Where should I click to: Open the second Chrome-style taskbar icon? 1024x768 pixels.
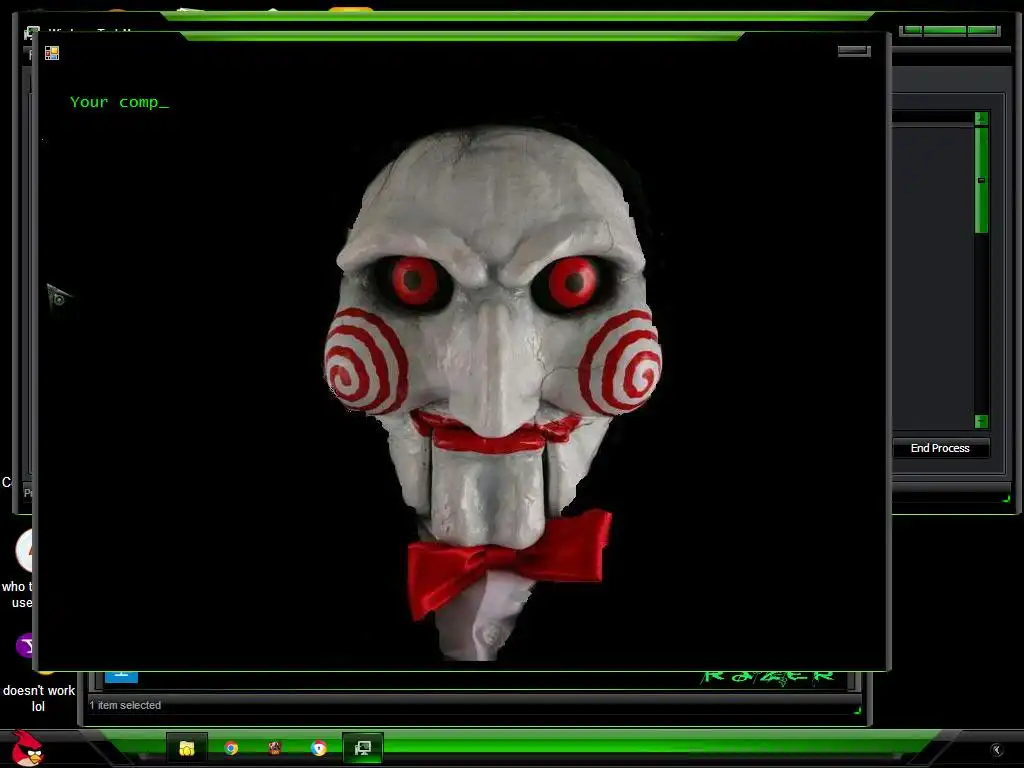(319, 748)
